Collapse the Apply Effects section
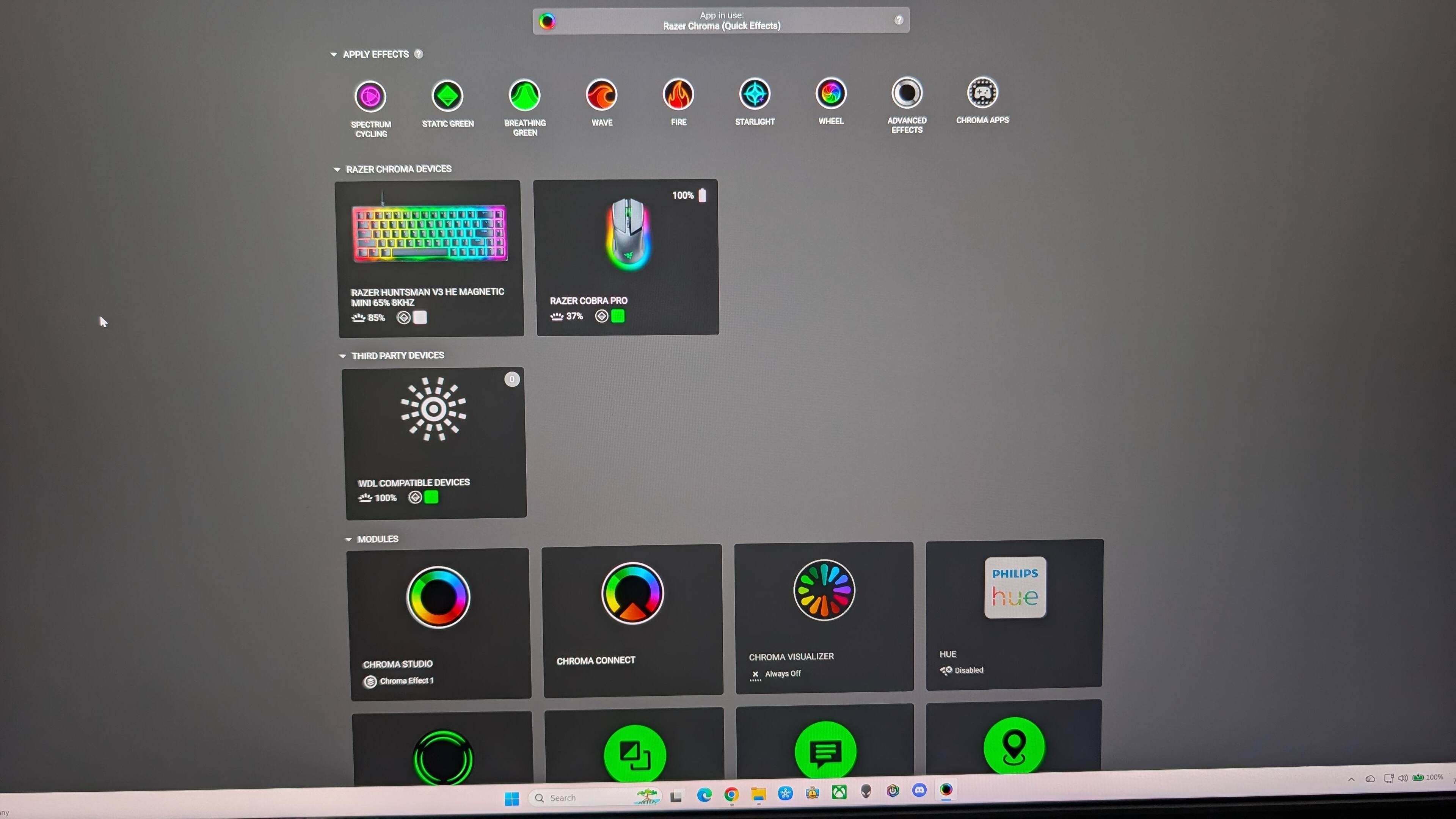Viewport: 1456px width, 819px height. 334,54
